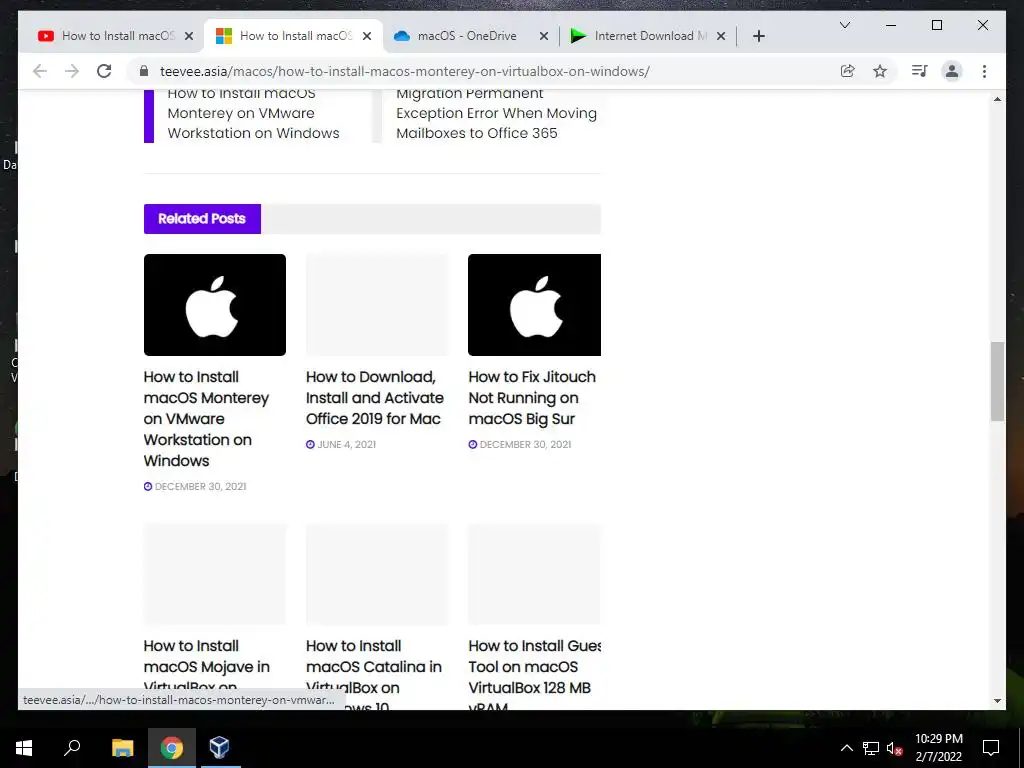The image size is (1024, 768).
Task: Share this page with the share icon
Action: pyautogui.click(x=847, y=71)
